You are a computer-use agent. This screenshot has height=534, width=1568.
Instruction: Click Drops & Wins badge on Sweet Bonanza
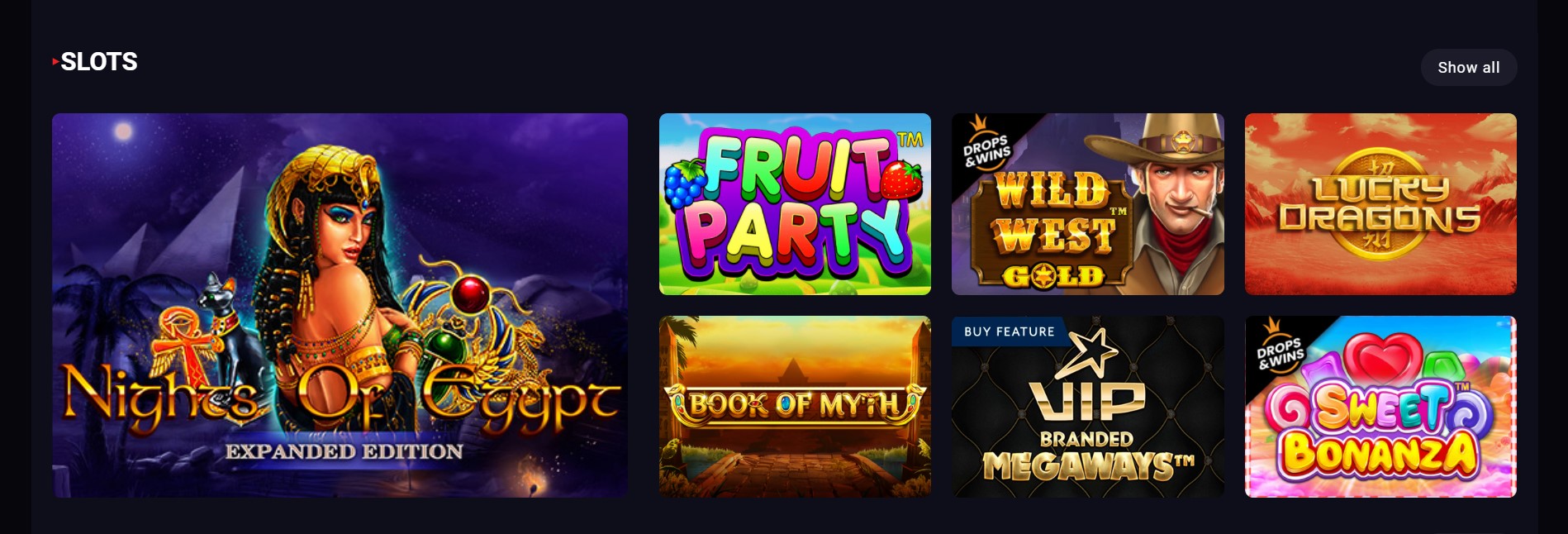click(1279, 347)
